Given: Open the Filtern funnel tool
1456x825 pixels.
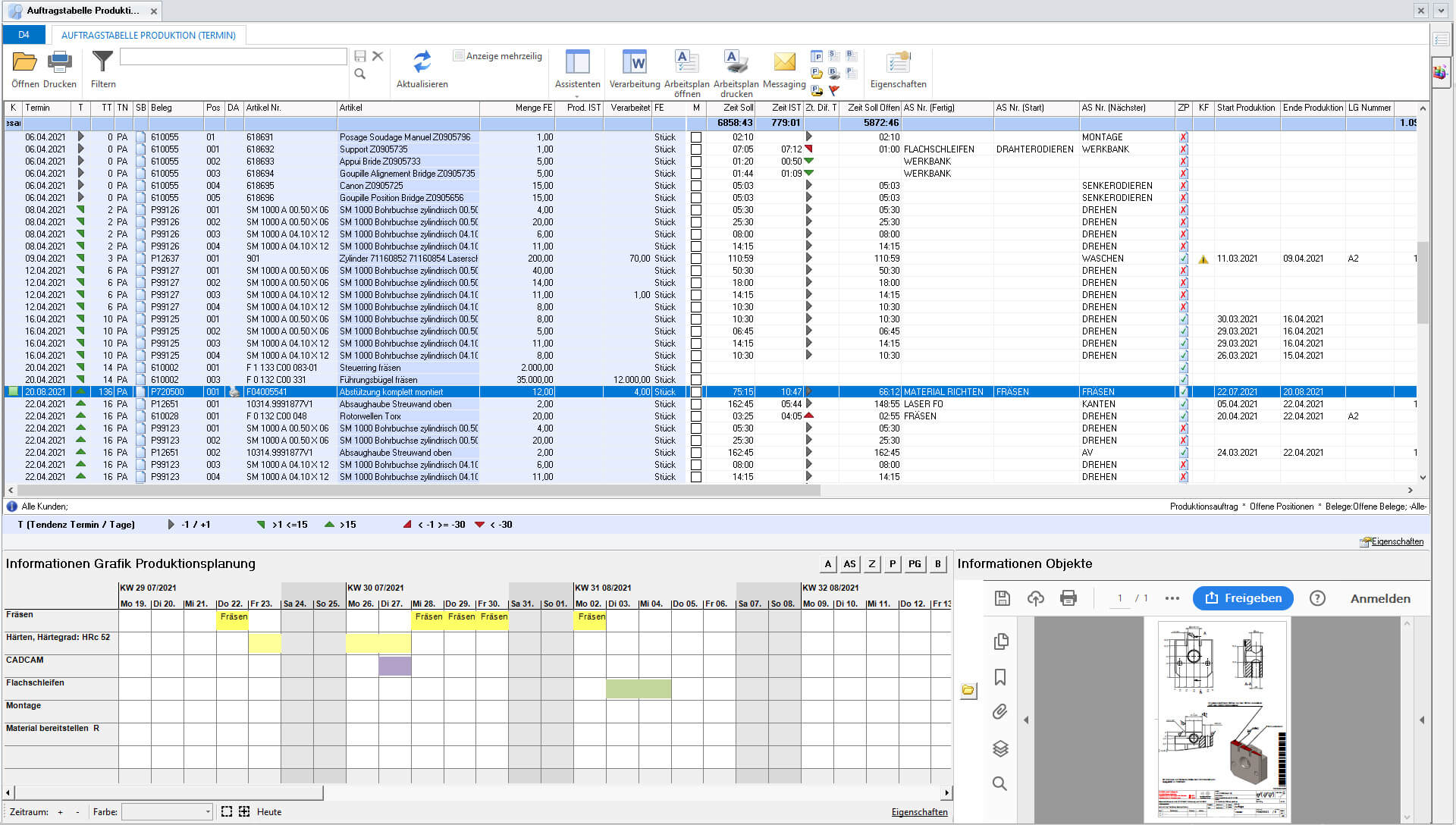Looking at the screenshot, I should click(102, 61).
